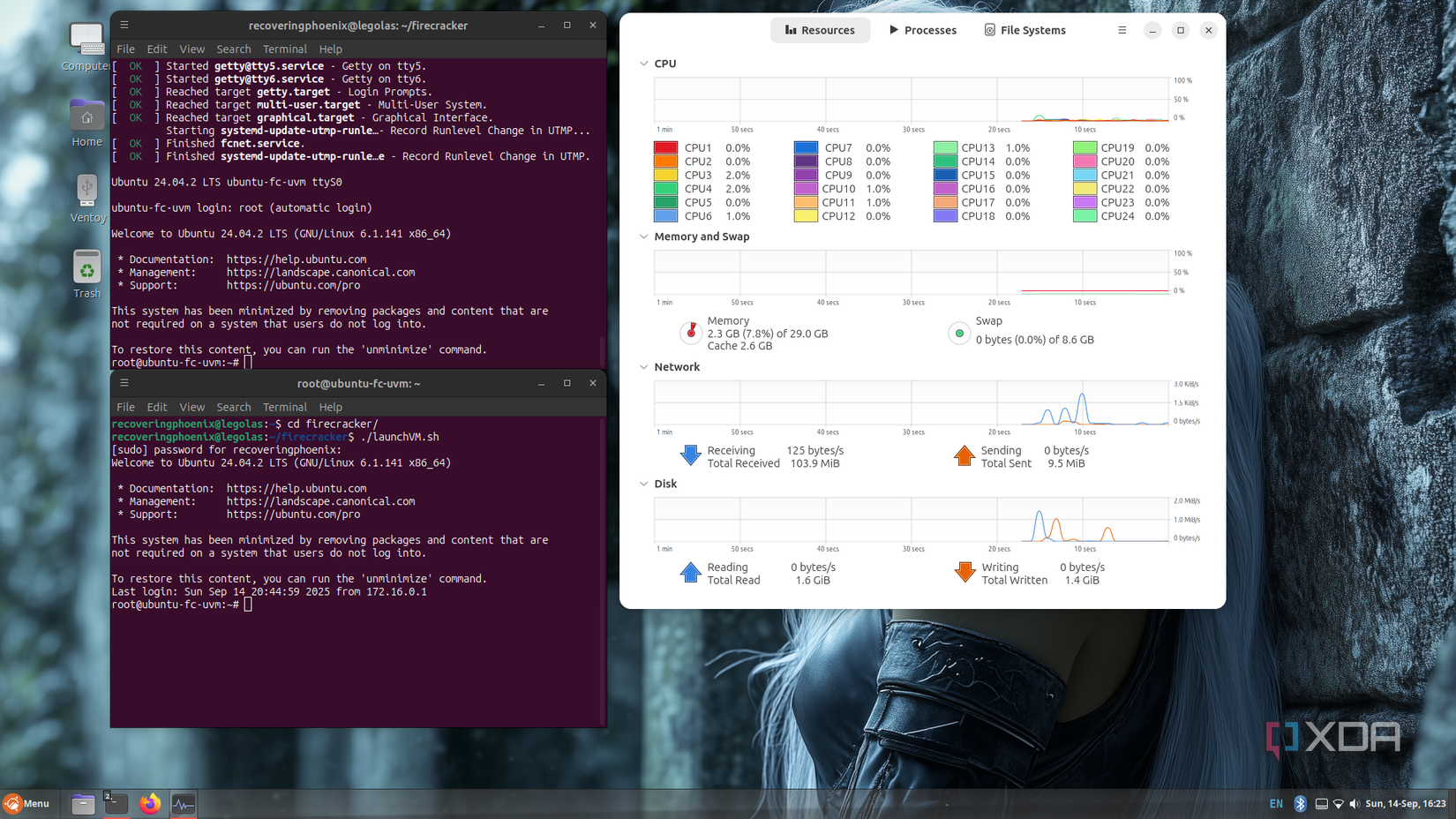Collapse the Memory and Swap section
1456x819 pixels.
(x=643, y=237)
